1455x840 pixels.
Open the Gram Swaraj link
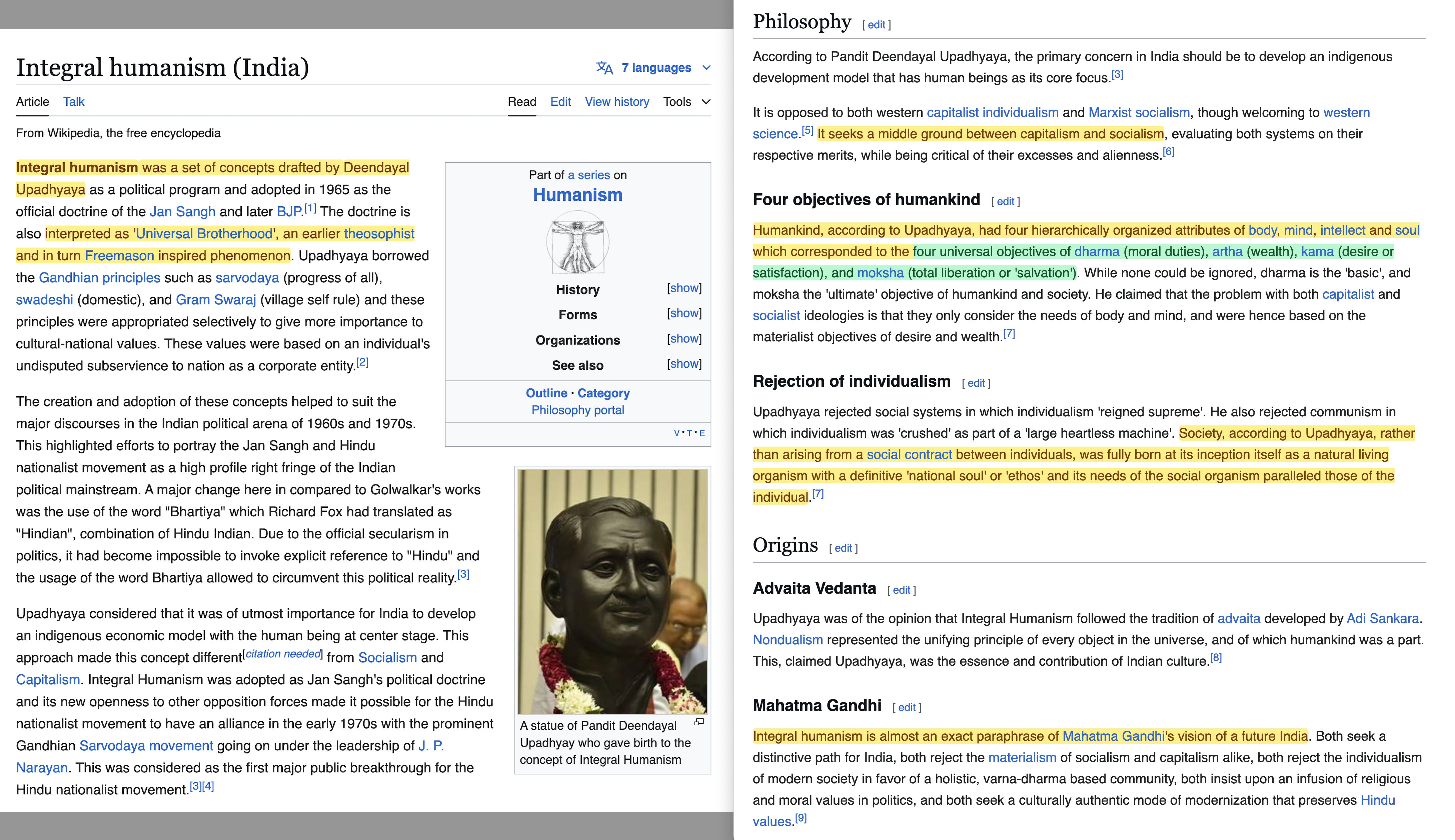[x=216, y=300]
